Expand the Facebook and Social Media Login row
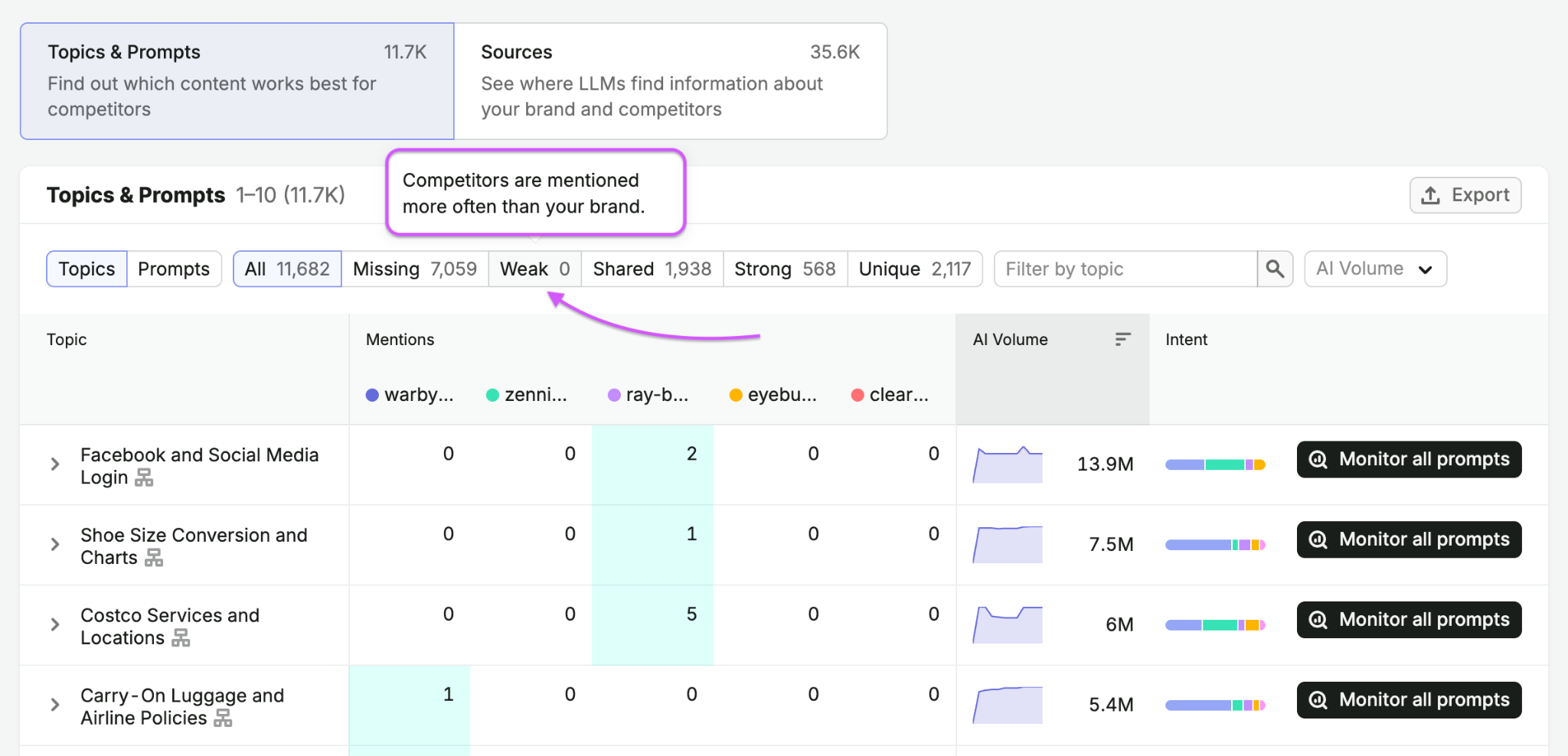The width and height of the screenshot is (1568, 756). (55, 464)
